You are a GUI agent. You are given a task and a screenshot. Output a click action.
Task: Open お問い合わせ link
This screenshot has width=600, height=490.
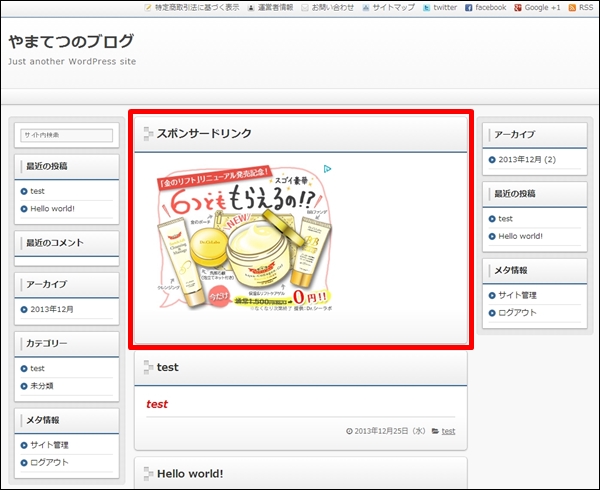(x=333, y=8)
